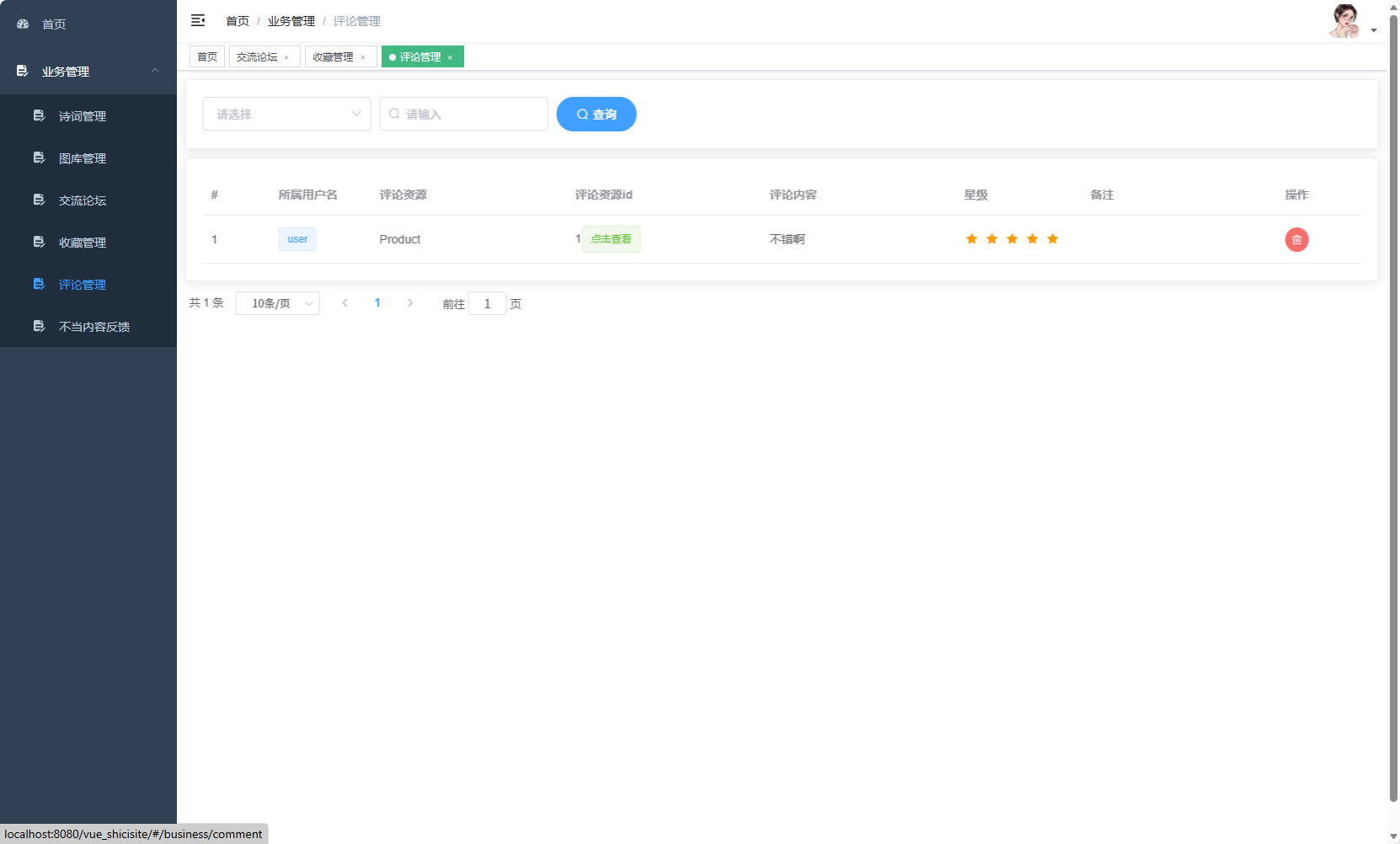Click the third rating star in row 1
The height and width of the screenshot is (844, 1400).
point(1012,239)
